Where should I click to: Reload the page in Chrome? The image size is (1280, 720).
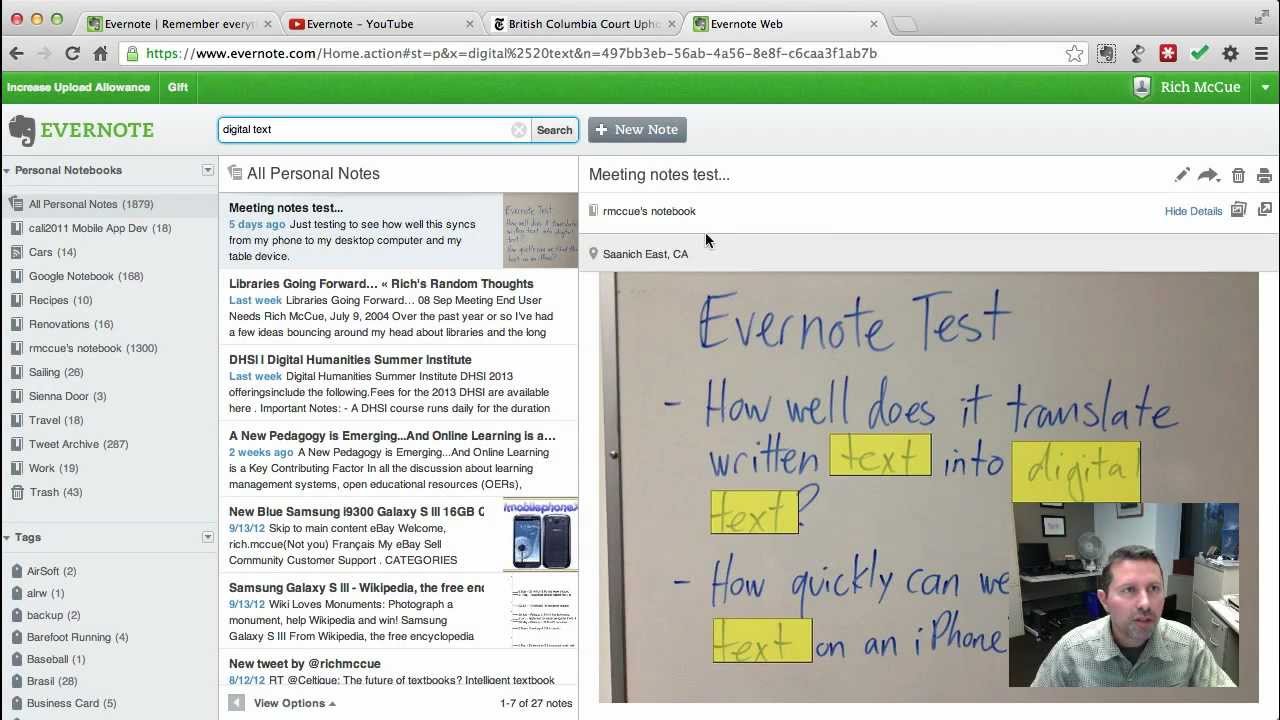click(x=72, y=54)
